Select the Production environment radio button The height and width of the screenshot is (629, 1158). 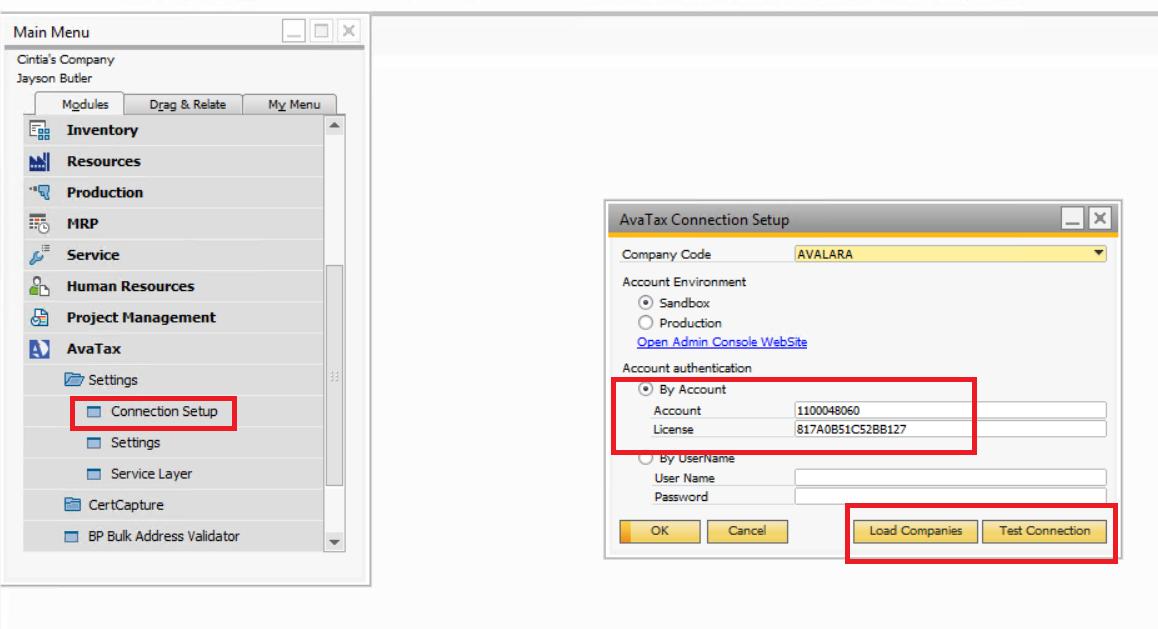pos(645,323)
